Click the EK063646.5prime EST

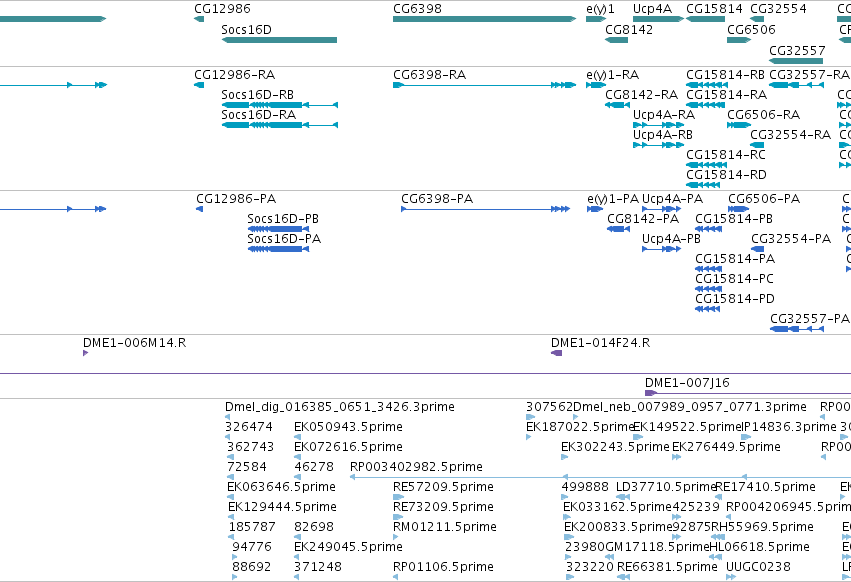[230, 497]
